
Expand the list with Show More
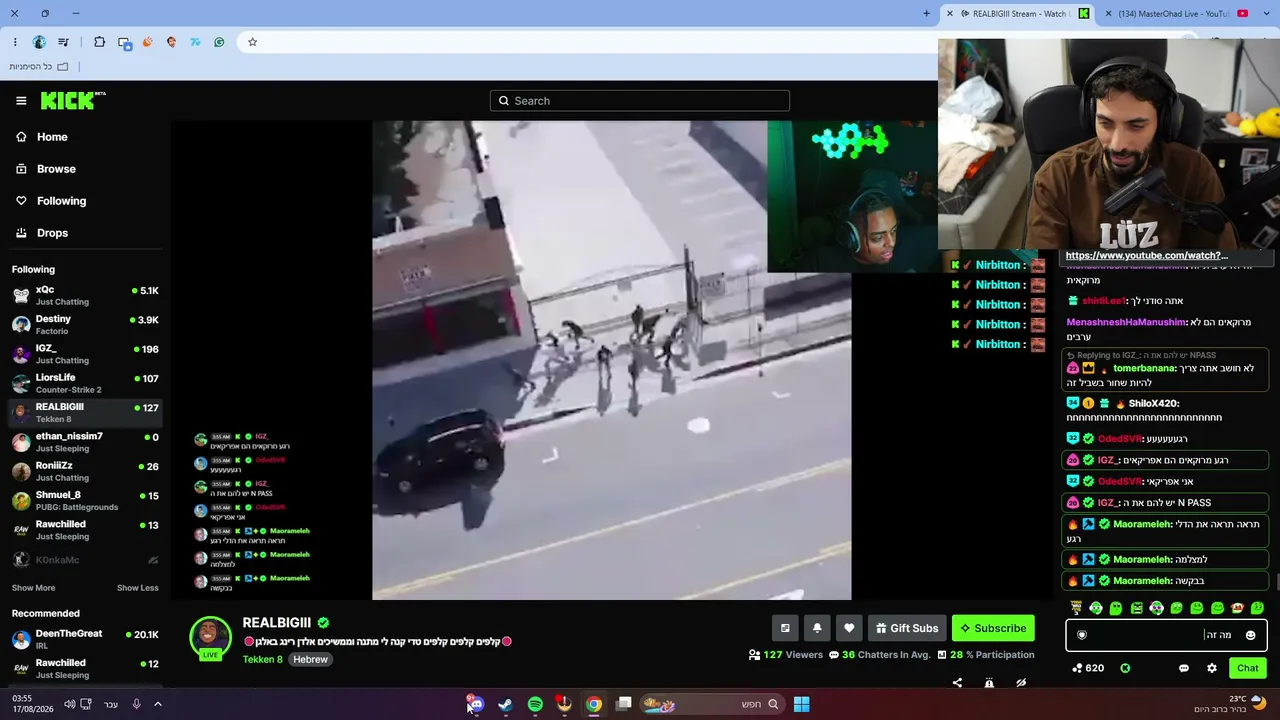pyautogui.click(x=33, y=588)
